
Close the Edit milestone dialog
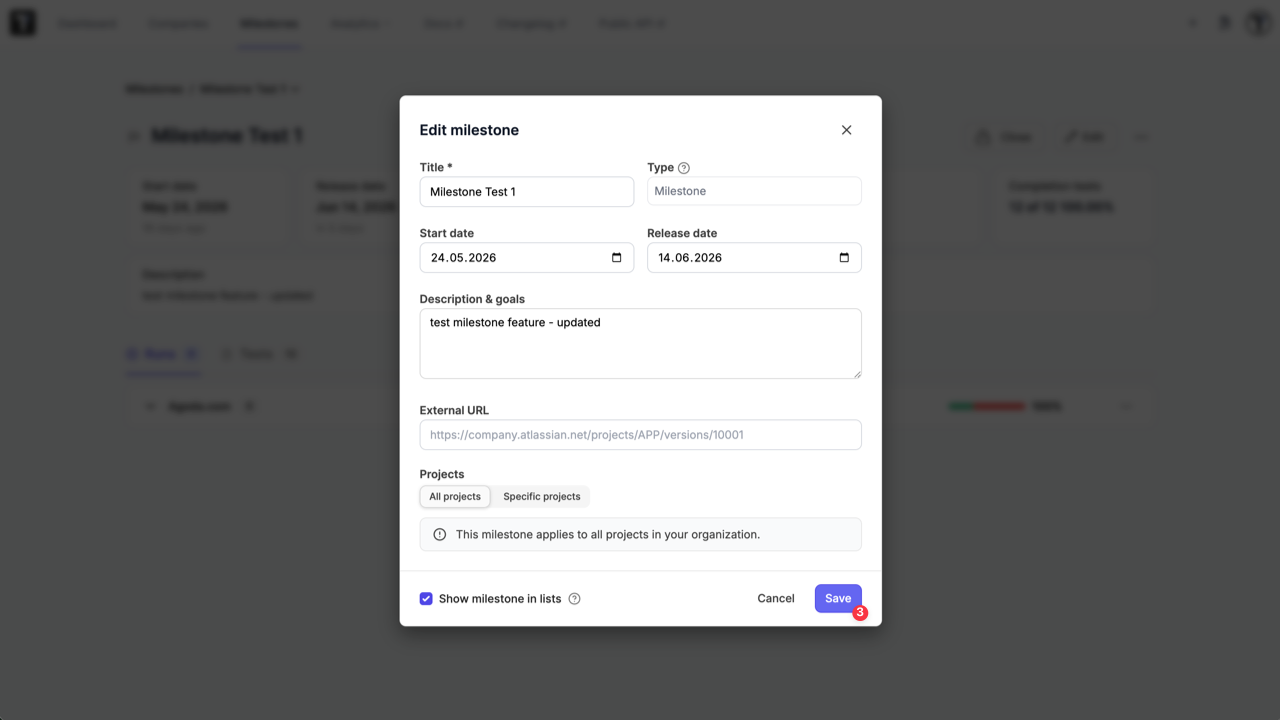(x=846, y=130)
